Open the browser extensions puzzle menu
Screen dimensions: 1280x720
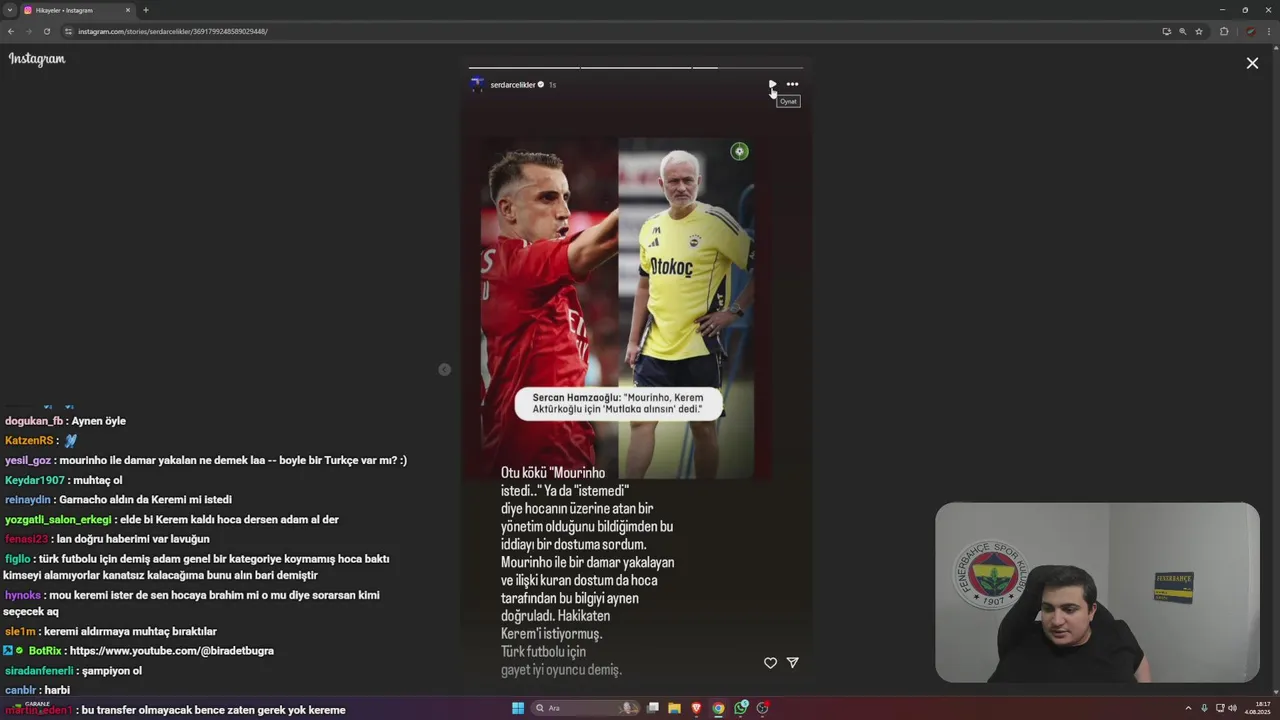[x=1224, y=31]
